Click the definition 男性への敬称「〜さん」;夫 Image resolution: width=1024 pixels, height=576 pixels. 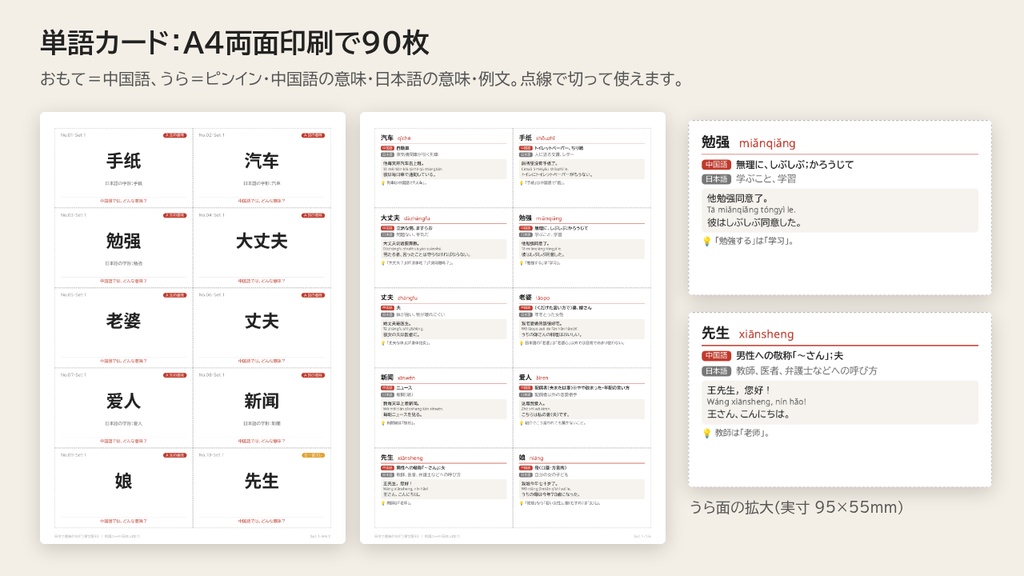pos(790,356)
